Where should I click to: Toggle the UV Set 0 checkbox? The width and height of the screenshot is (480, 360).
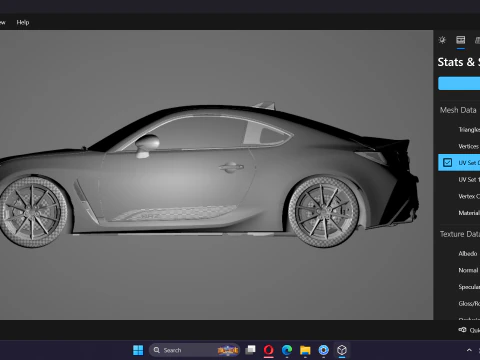(x=447, y=162)
